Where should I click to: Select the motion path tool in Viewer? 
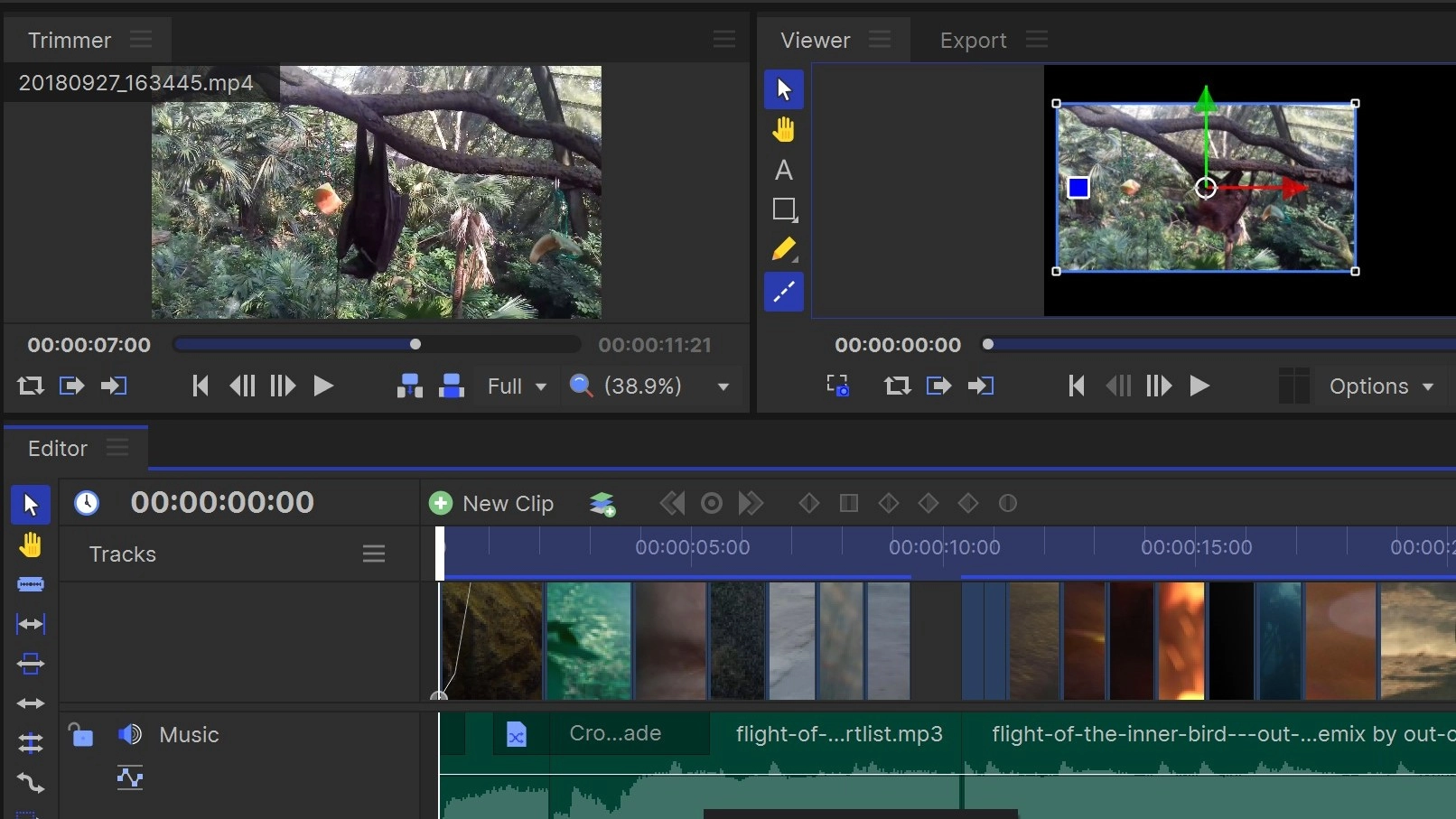[784, 292]
